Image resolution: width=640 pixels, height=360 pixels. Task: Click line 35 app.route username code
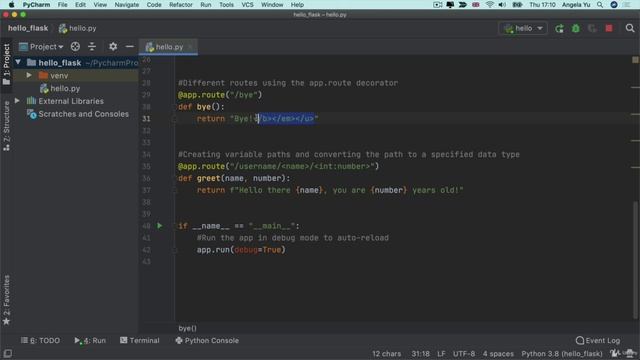[278, 167]
